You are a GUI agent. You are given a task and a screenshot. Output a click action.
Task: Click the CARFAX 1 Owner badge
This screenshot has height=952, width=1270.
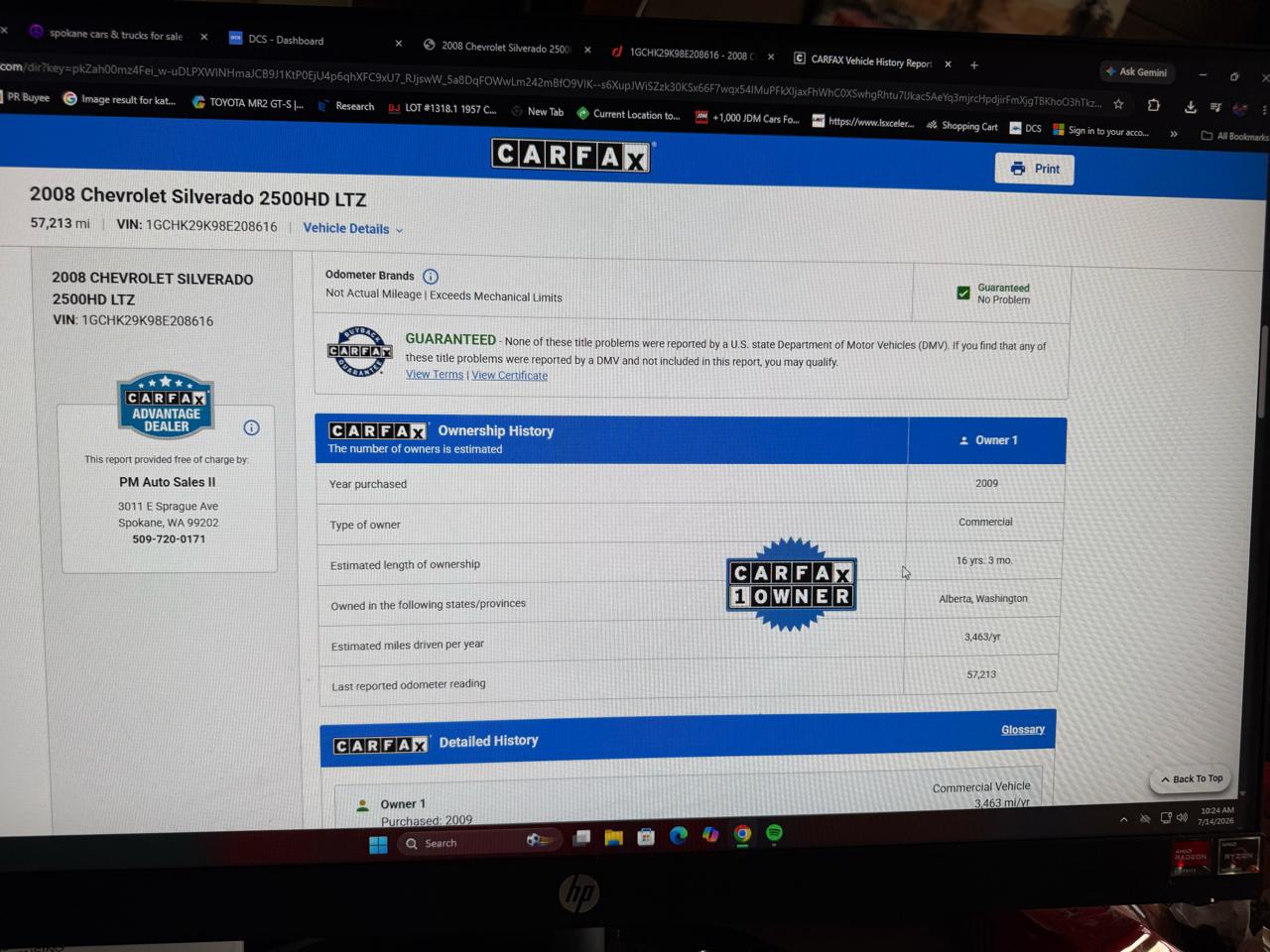(791, 585)
